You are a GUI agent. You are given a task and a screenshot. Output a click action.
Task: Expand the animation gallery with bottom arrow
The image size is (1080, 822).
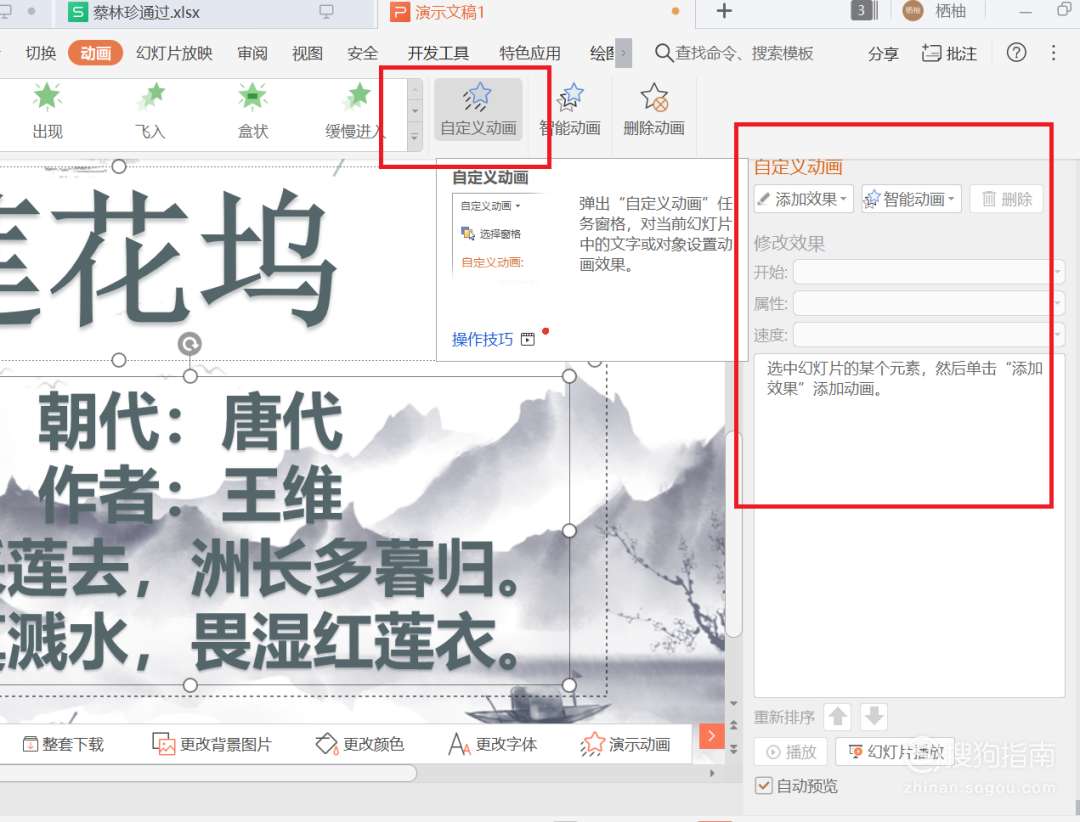[x=415, y=137]
